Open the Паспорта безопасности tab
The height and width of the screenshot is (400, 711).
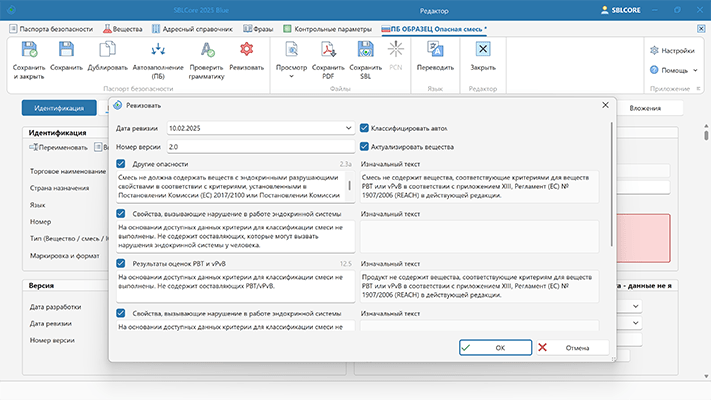[x=51, y=29]
